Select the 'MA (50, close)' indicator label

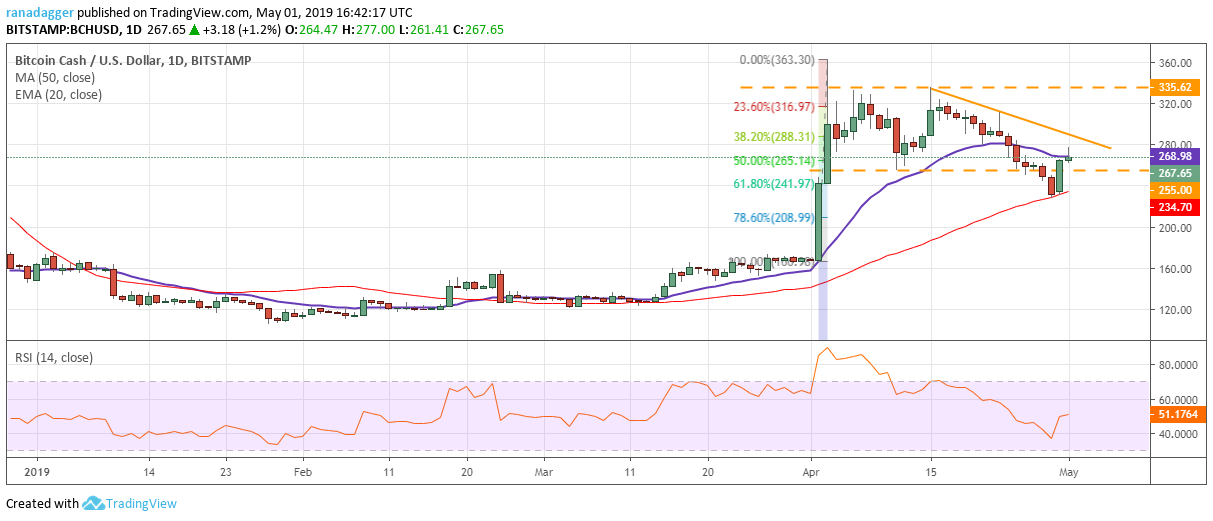[x=56, y=78]
